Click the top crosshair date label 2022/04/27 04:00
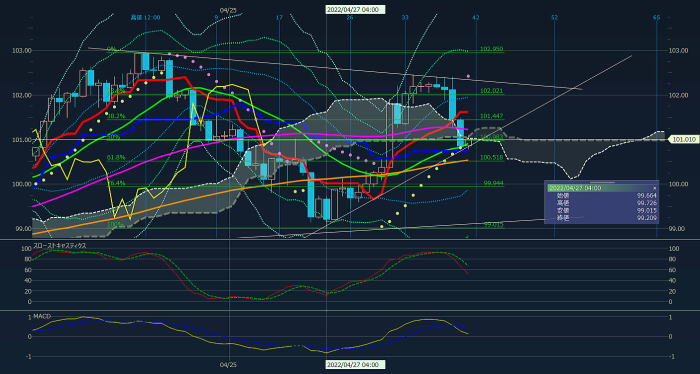 tap(355, 9)
